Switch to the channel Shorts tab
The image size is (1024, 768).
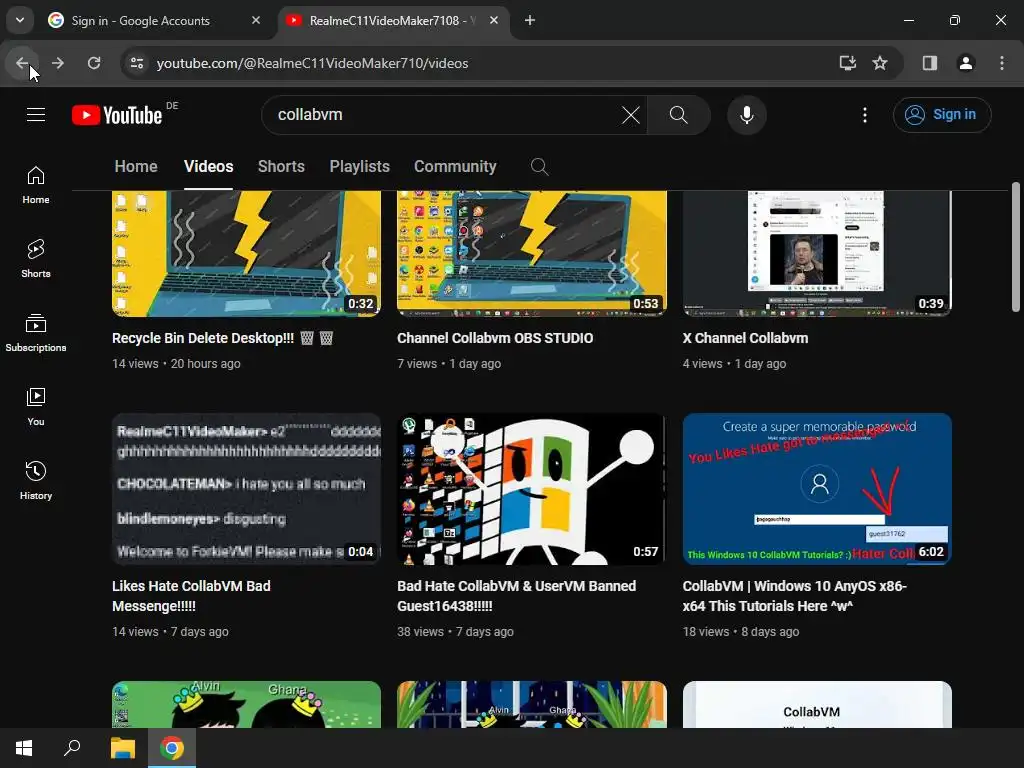tap(281, 167)
